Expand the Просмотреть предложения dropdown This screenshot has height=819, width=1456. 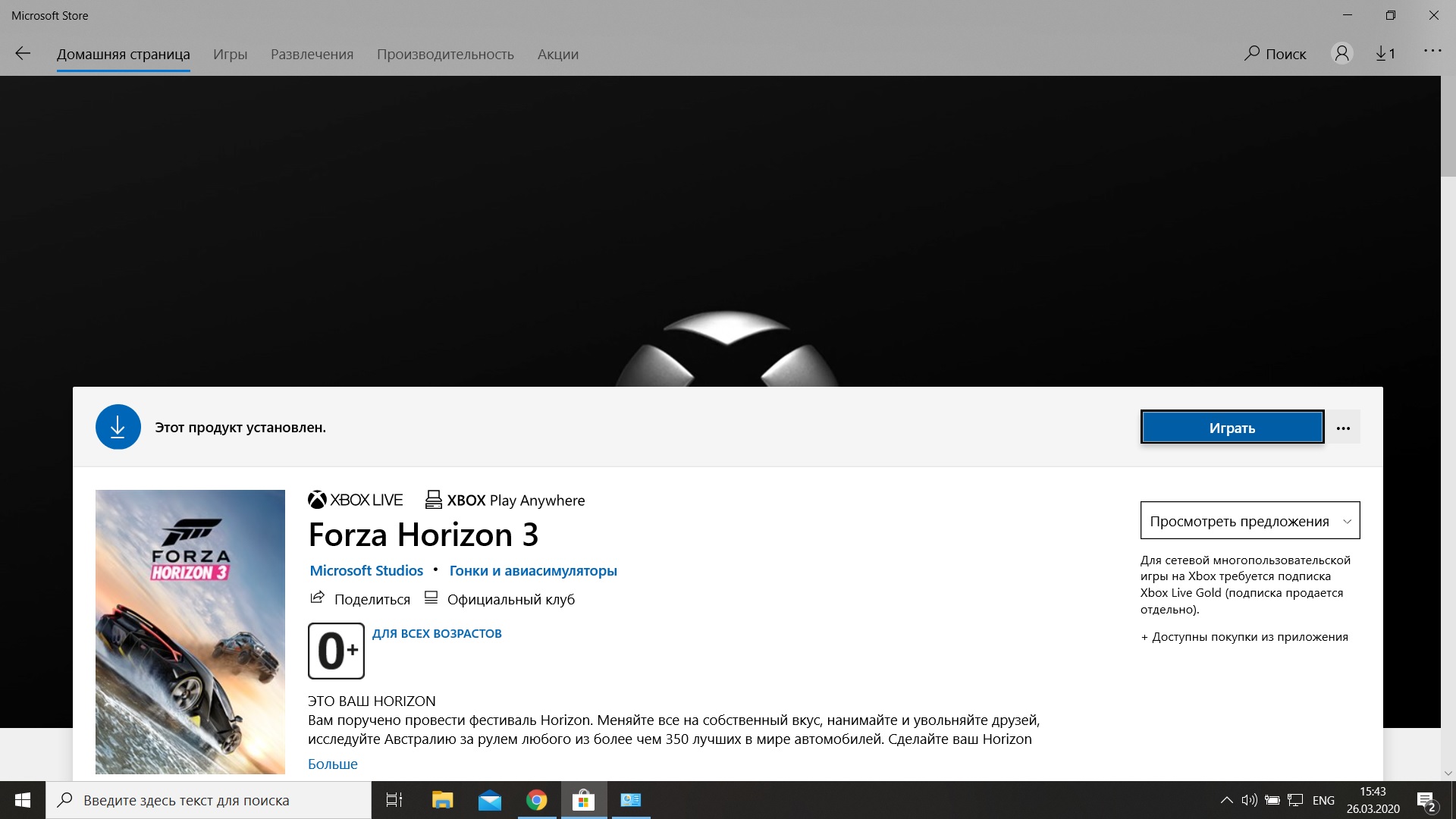[x=1250, y=520]
